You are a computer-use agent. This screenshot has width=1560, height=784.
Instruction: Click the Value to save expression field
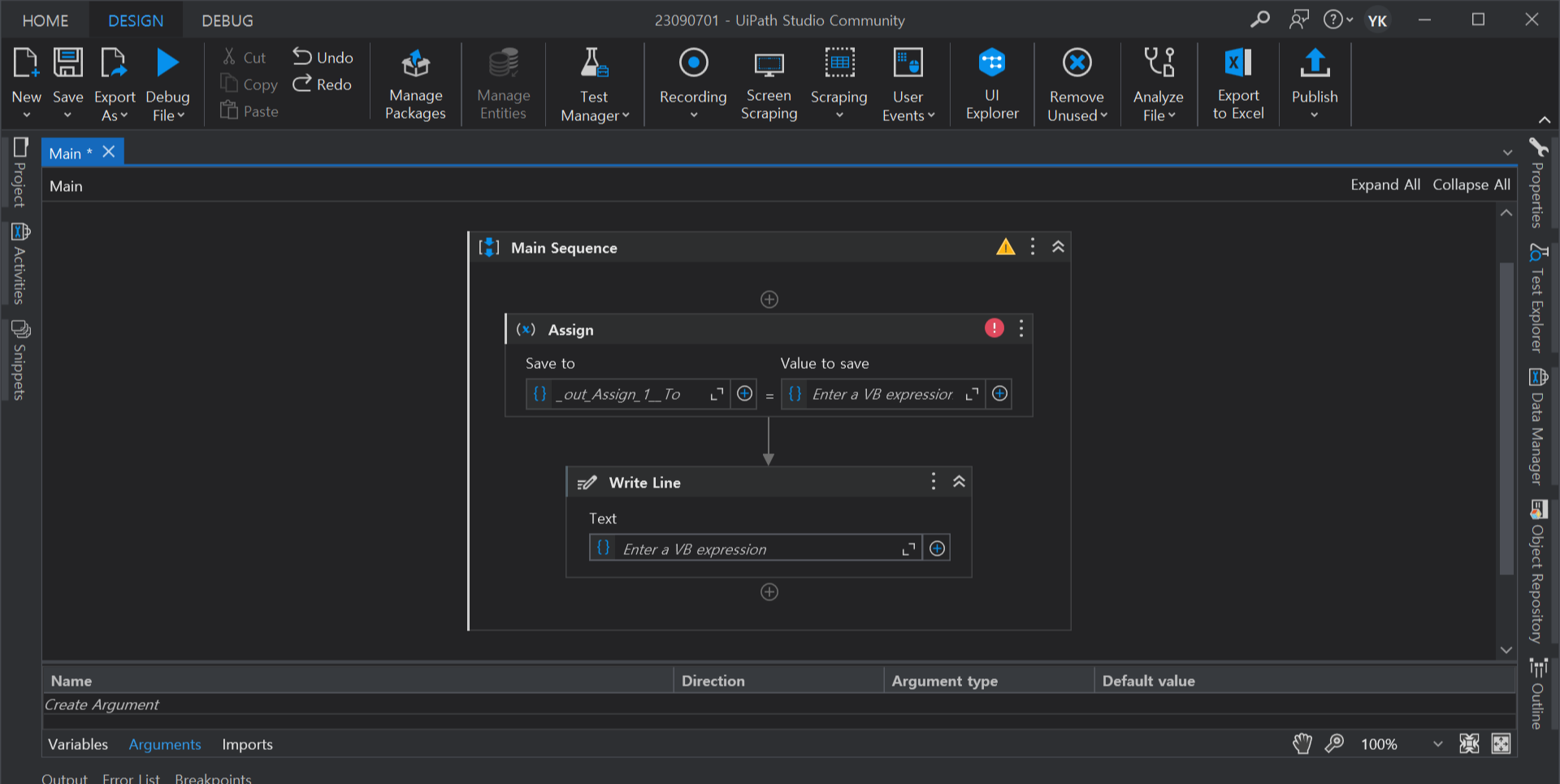point(883,394)
